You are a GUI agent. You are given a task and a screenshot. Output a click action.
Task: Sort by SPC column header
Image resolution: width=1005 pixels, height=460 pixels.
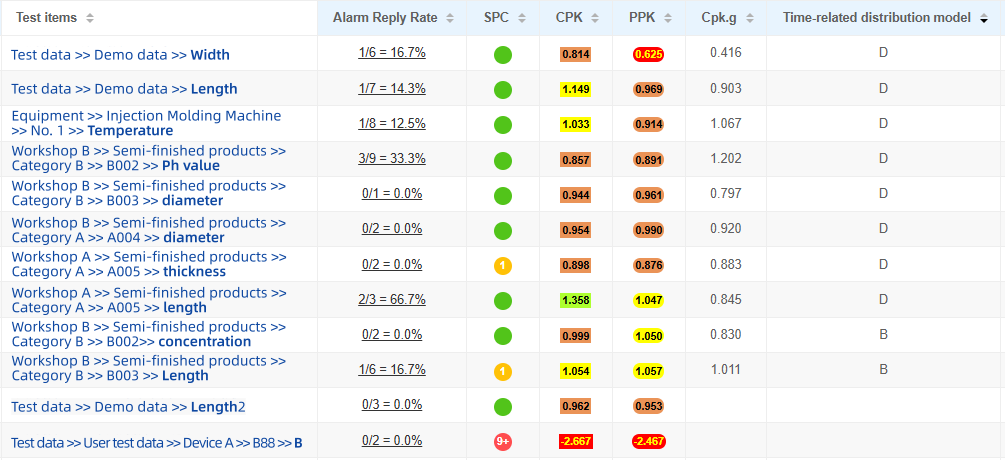[x=522, y=19]
